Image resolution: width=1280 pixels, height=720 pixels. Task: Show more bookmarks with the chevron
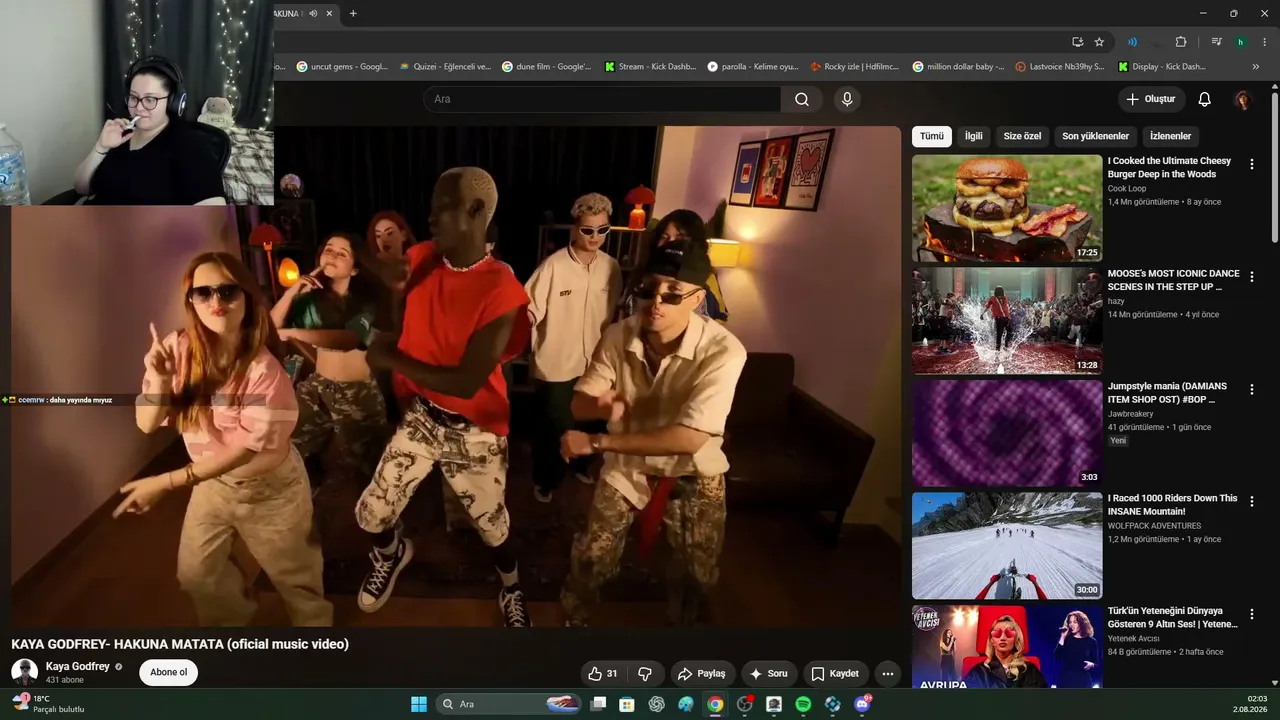pyautogui.click(x=1256, y=67)
